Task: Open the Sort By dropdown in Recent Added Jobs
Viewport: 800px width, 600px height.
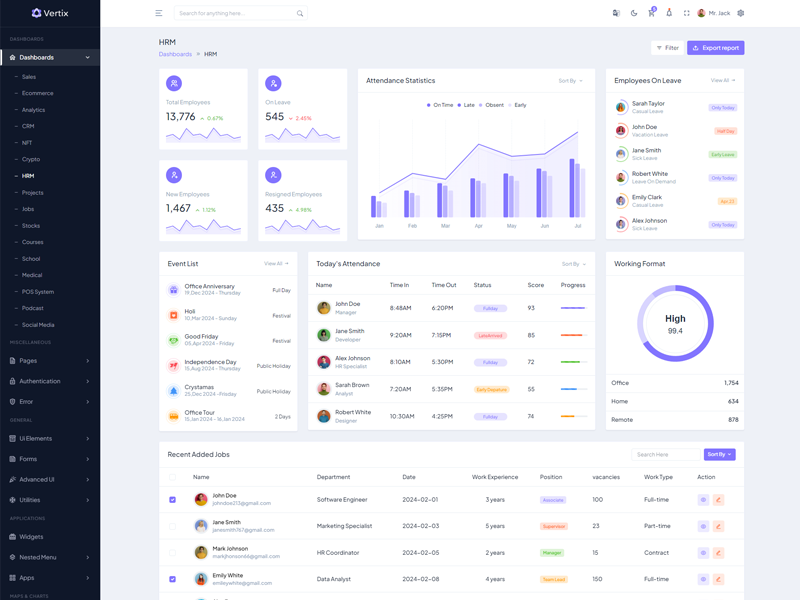Action: [x=719, y=454]
